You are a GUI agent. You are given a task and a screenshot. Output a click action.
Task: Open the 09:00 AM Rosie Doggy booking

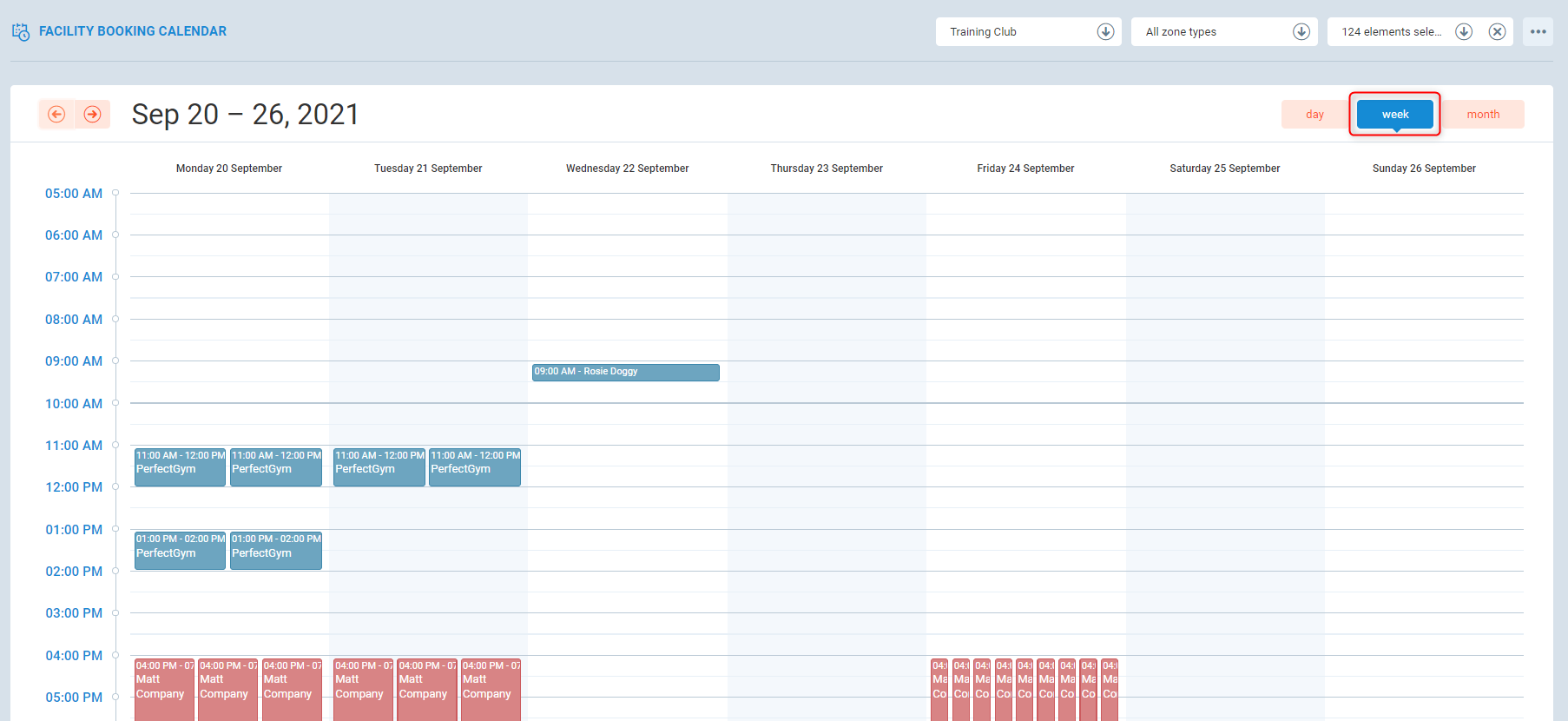[x=625, y=372]
